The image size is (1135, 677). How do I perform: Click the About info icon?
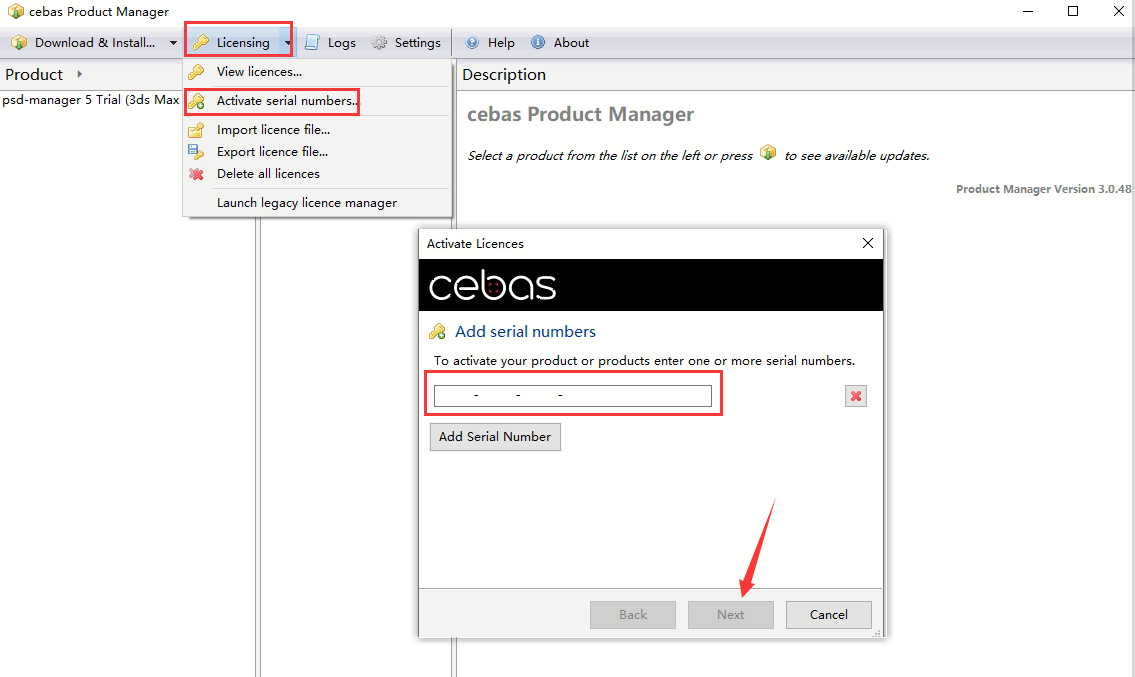(x=538, y=43)
